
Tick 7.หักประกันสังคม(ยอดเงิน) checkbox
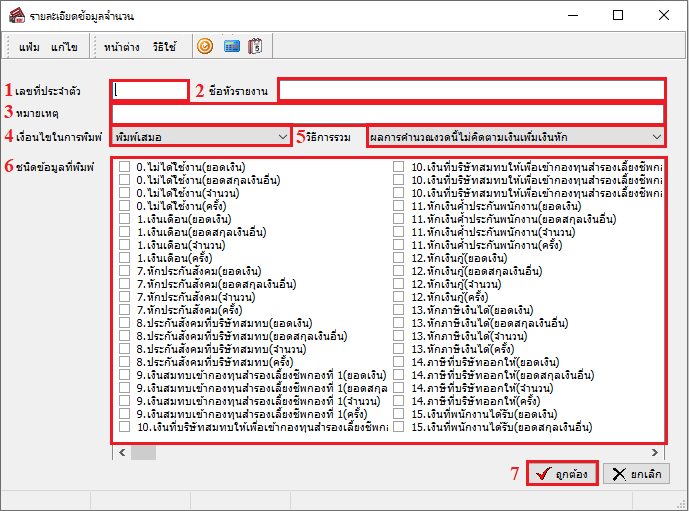(124, 271)
